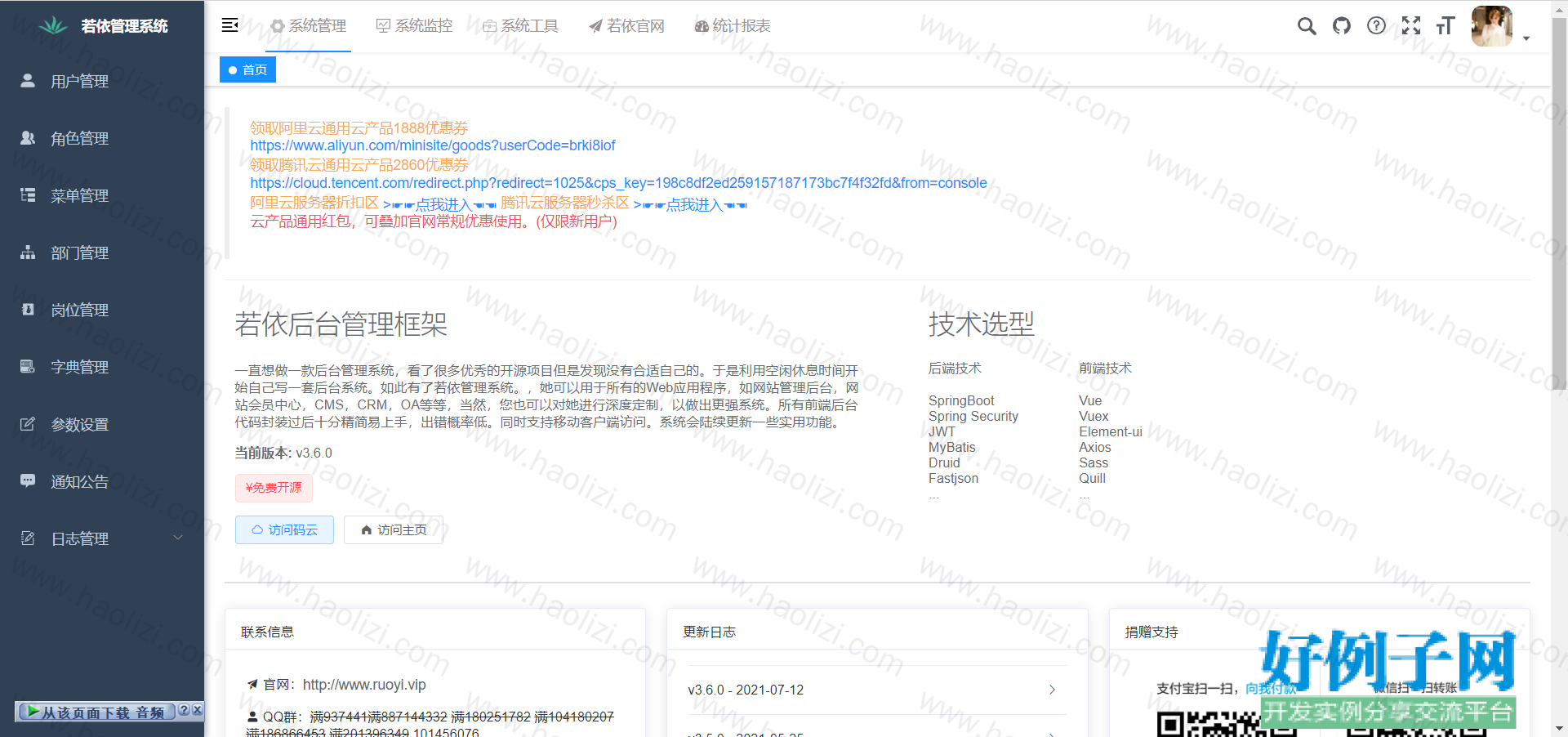The height and width of the screenshot is (737, 1568).
Task: Click the green leaf RuoYi logo
Action: (53, 25)
